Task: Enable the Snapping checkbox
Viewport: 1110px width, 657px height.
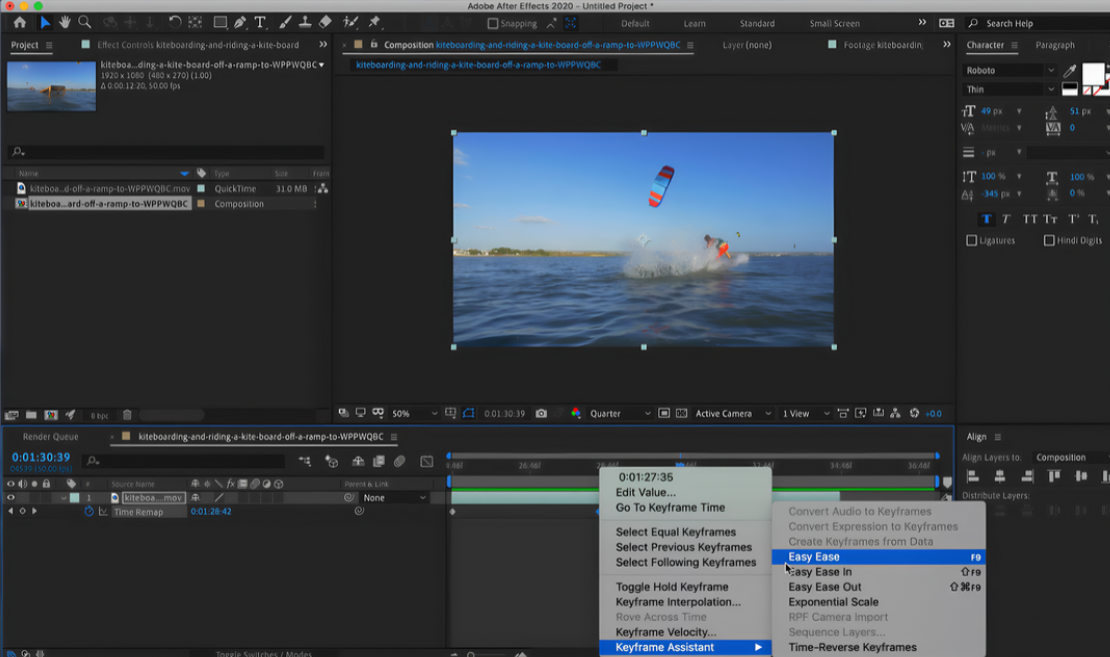Action: pyautogui.click(x=493, y=23)
